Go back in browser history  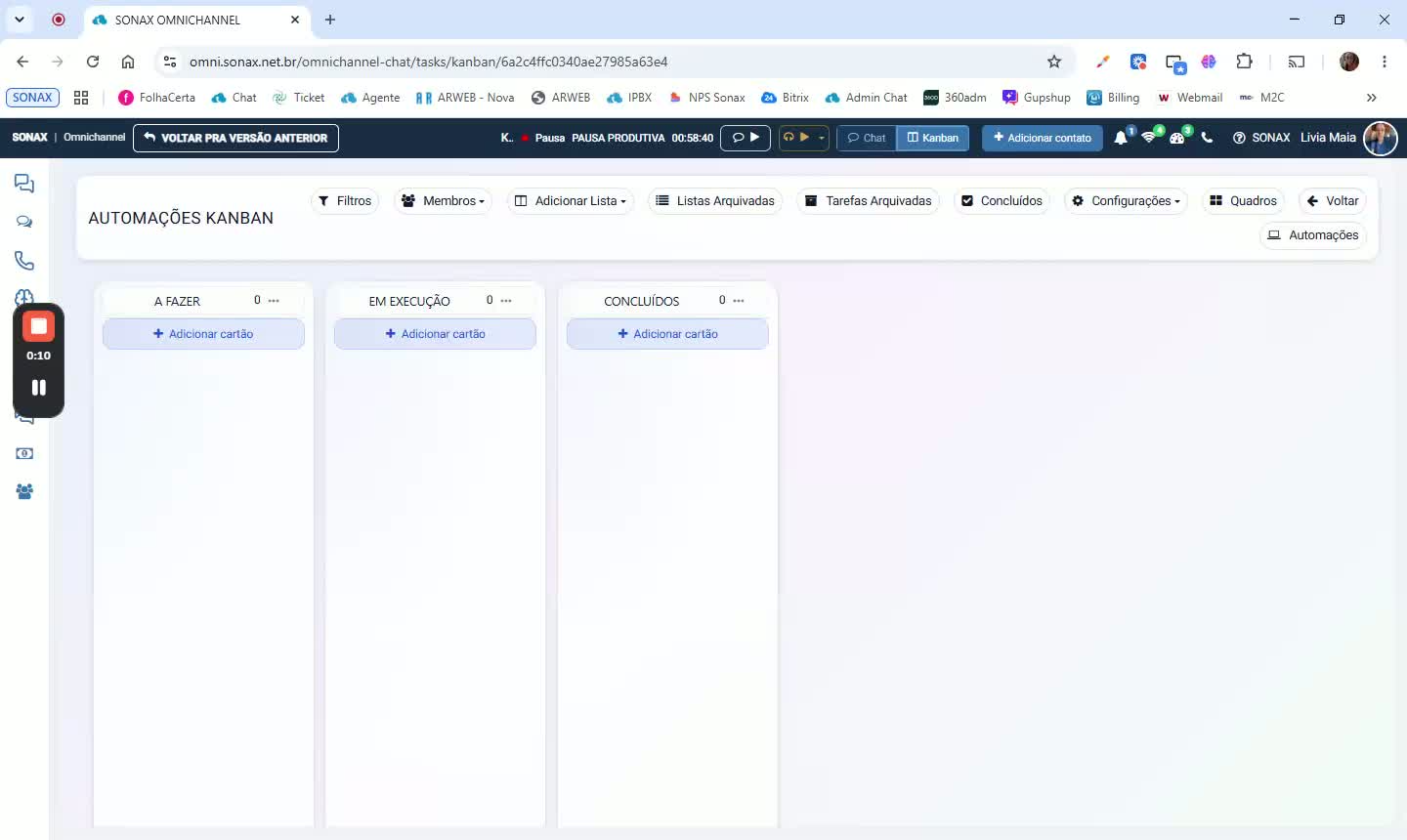pyautogui.click(x=22, y=62)
